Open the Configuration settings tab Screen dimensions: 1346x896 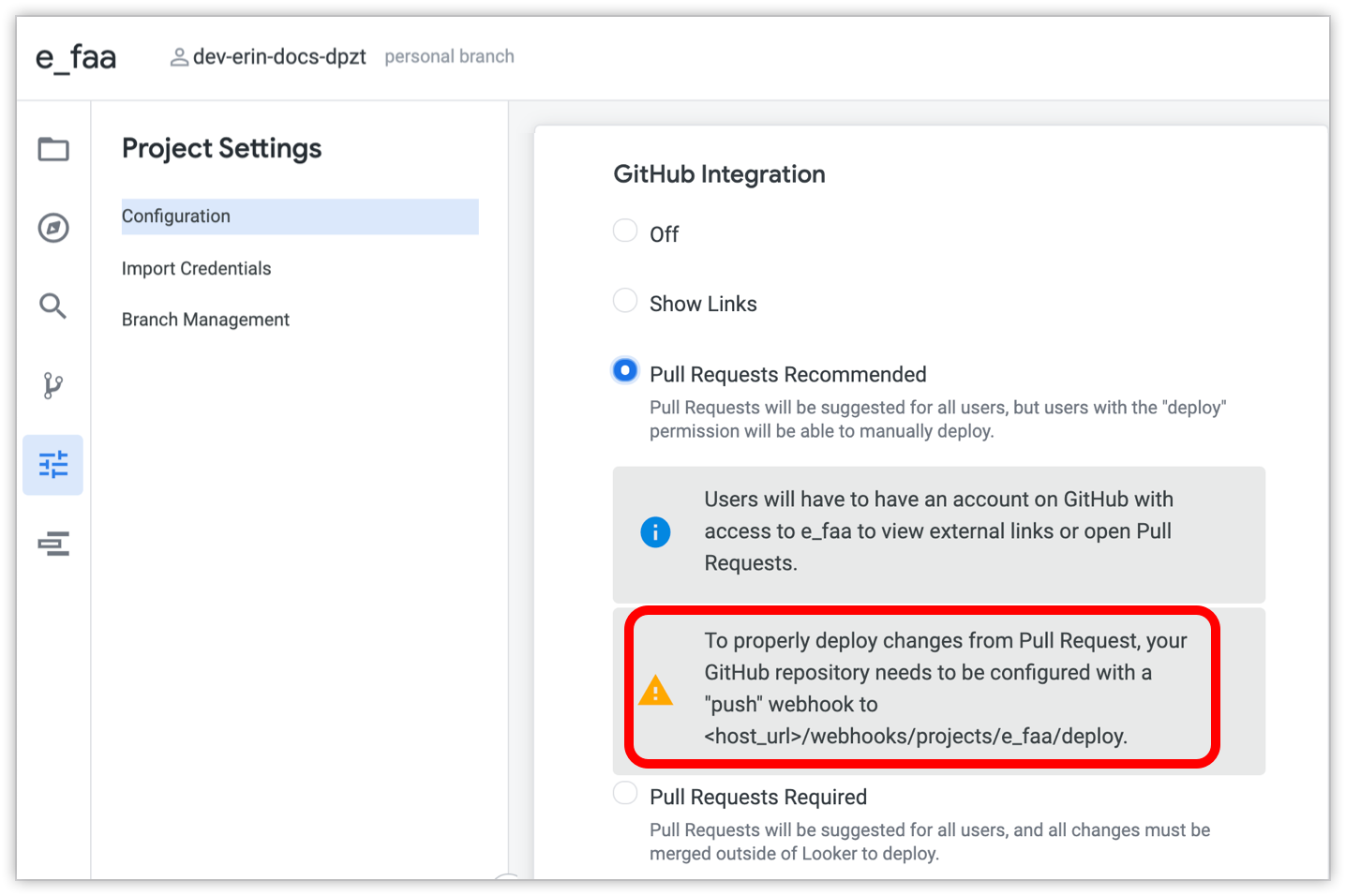(x=176, y=217)
